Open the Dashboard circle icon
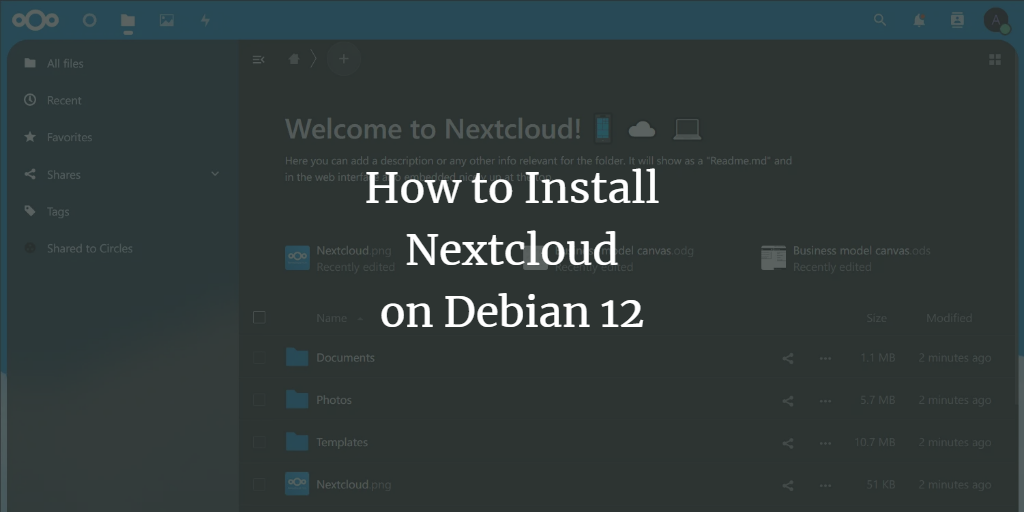1024x512 pixels. click(89, 20)
